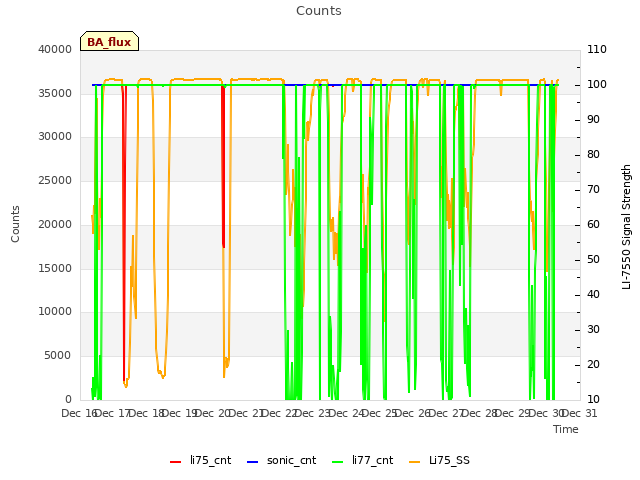640x480 pixels.
Task: Click the blue sonic_cnt legend swatch
Action: click(253, 462)
